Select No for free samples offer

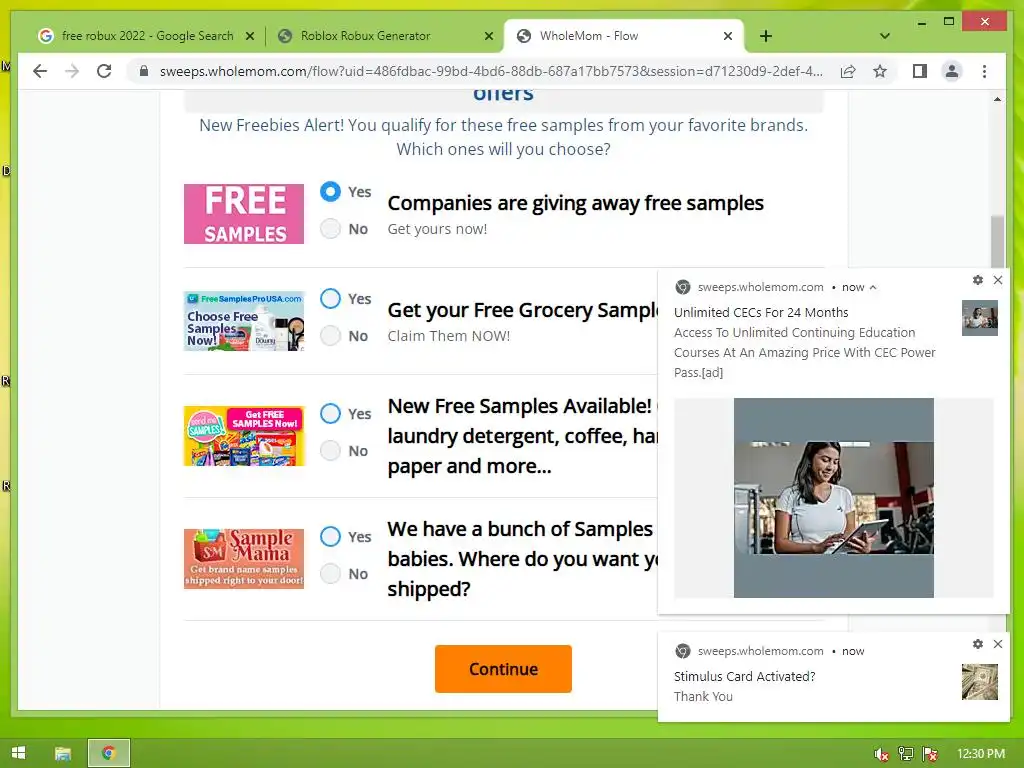(330, 229)
